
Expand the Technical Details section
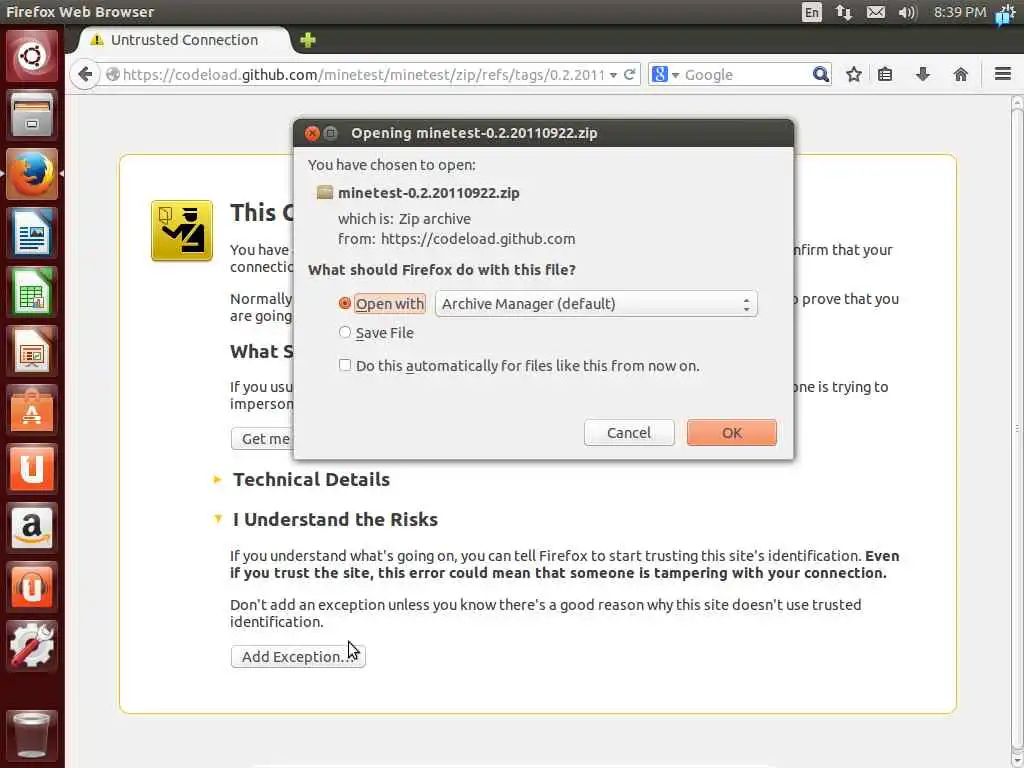pyautogui.click(x=217, y=479)
